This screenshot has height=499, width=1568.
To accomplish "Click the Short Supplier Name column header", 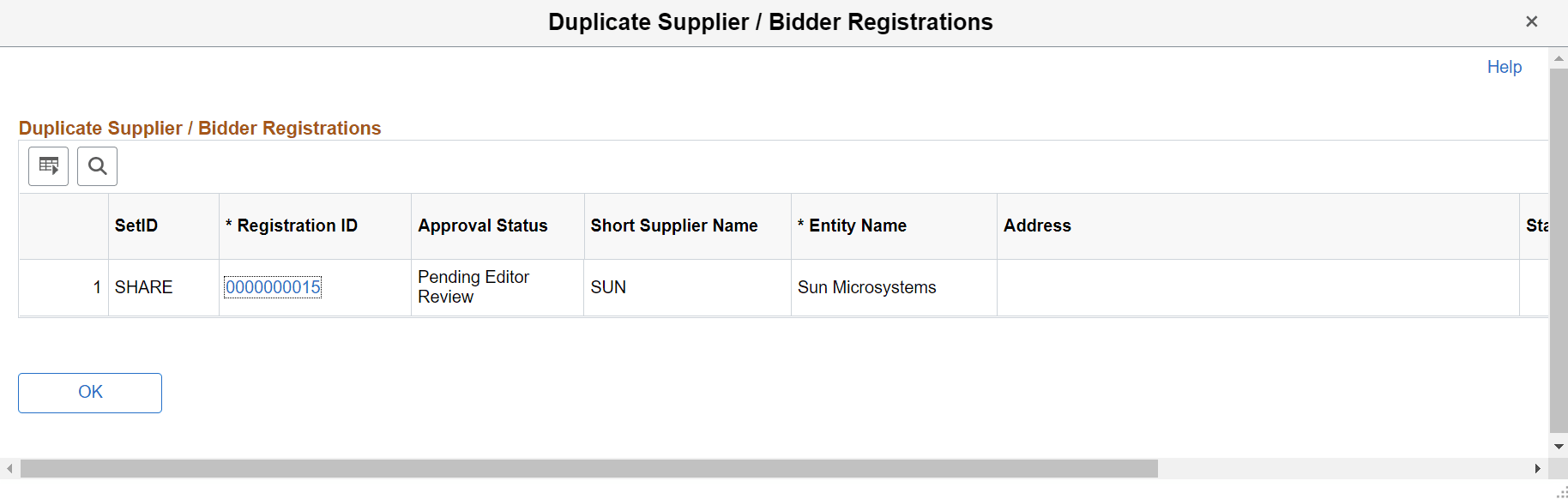I will click(673, 225).
